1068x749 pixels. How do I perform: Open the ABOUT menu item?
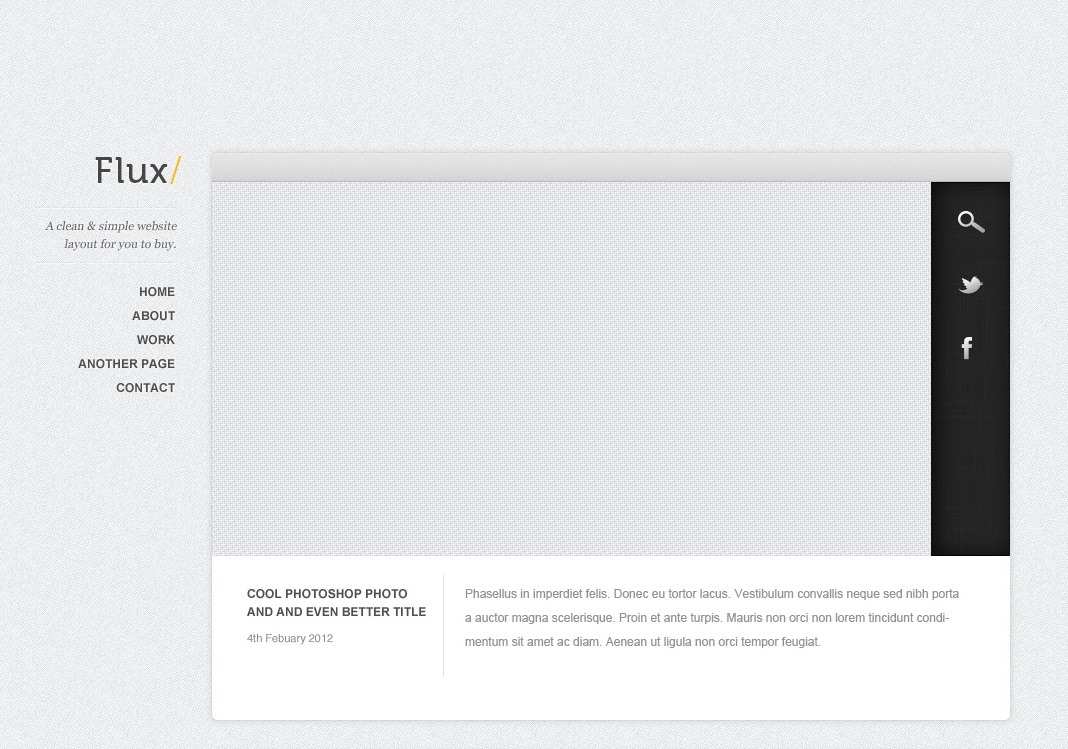point(153,316)
